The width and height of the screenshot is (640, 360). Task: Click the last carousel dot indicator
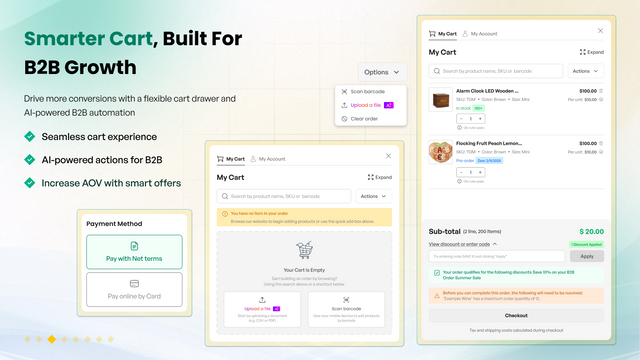(x=111, y=339)
